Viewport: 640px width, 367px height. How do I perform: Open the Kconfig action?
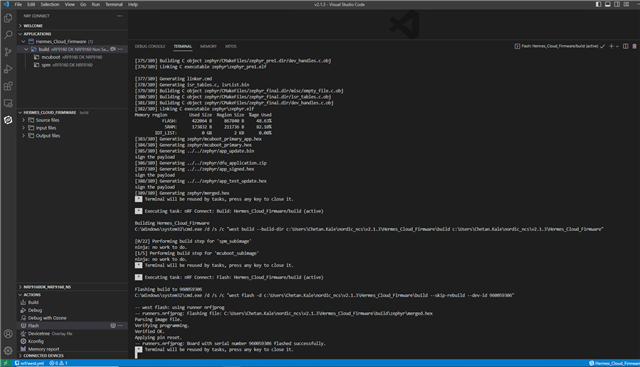coord(36,341)
